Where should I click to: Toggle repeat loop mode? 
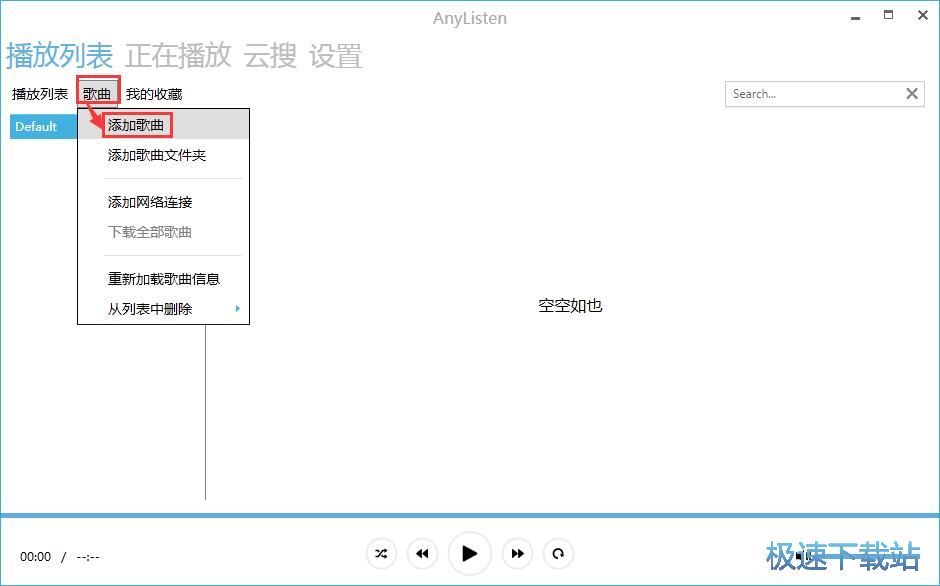[558, 554]
